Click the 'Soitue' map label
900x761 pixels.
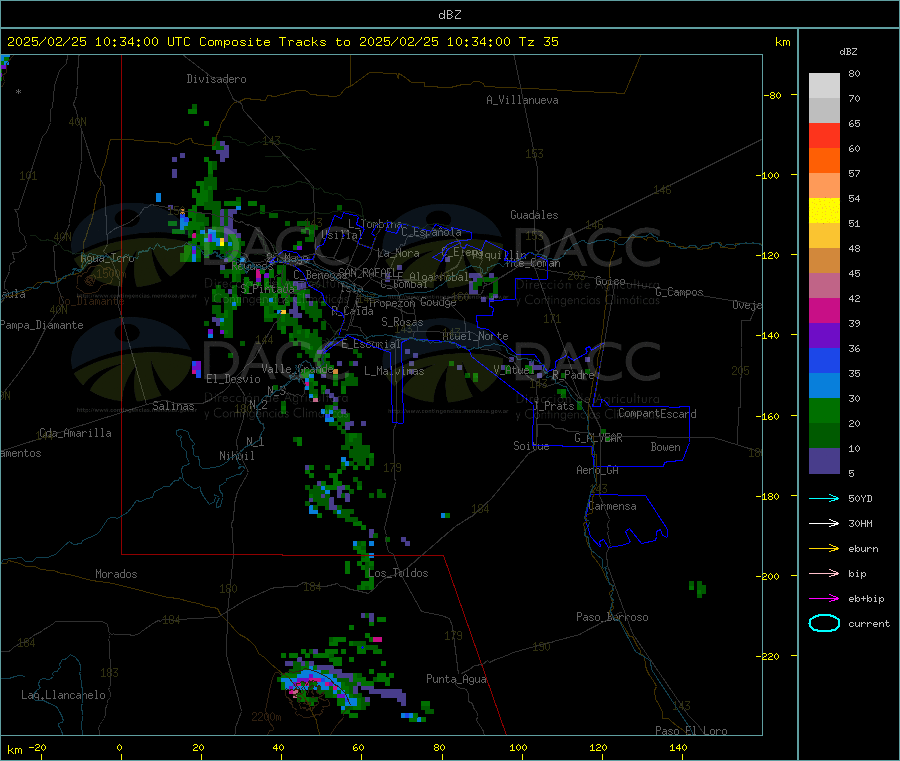(x=531, y=446)
